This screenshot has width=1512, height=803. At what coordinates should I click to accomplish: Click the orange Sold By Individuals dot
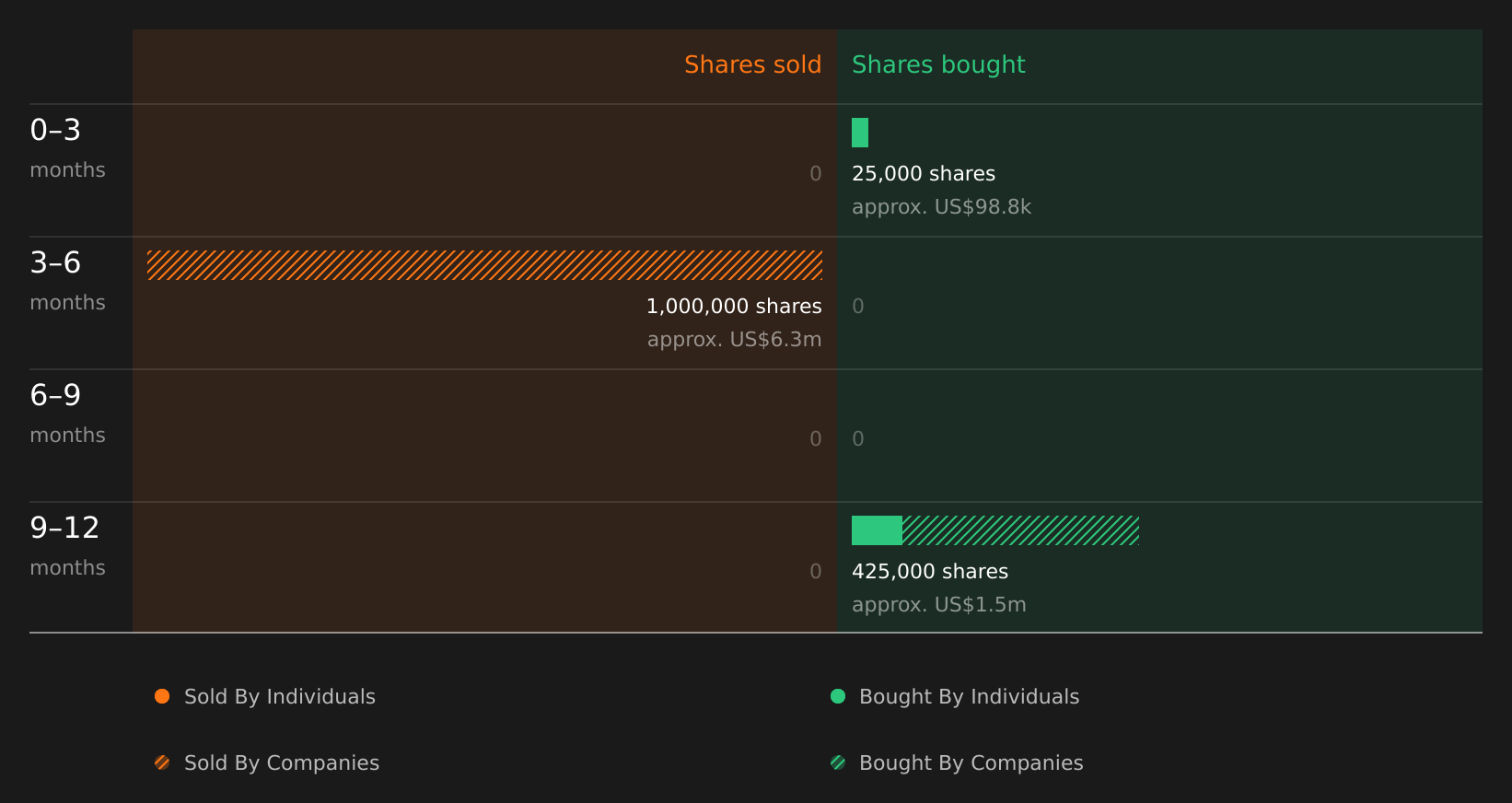pos(162,696)
